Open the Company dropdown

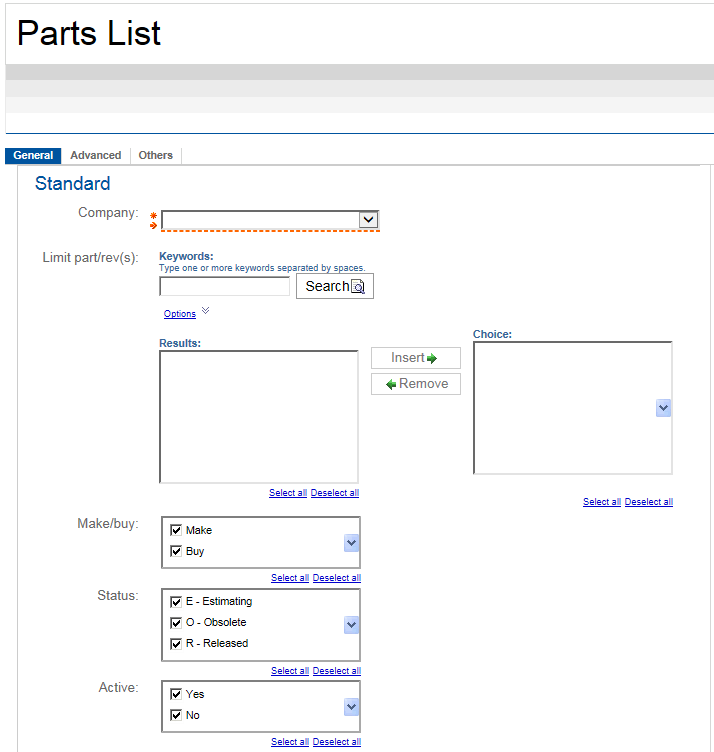(368, 220)
